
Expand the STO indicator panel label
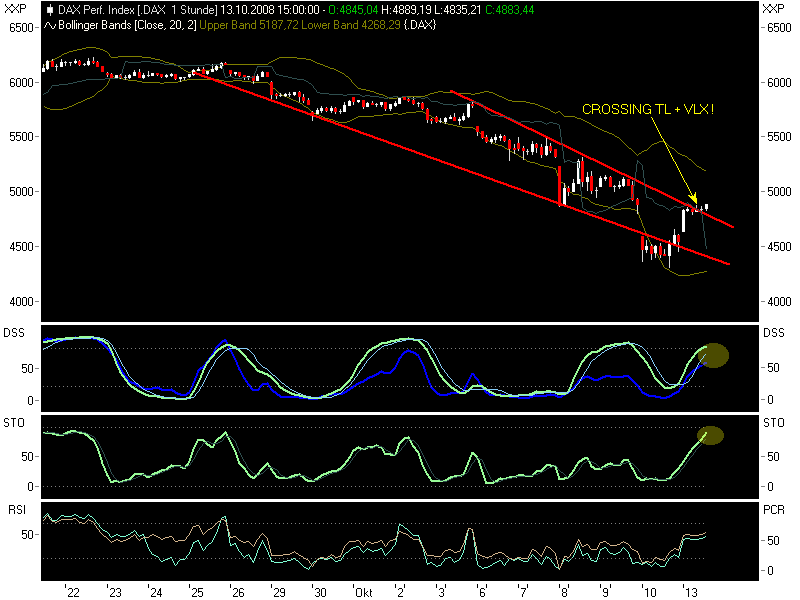(15, 424)
